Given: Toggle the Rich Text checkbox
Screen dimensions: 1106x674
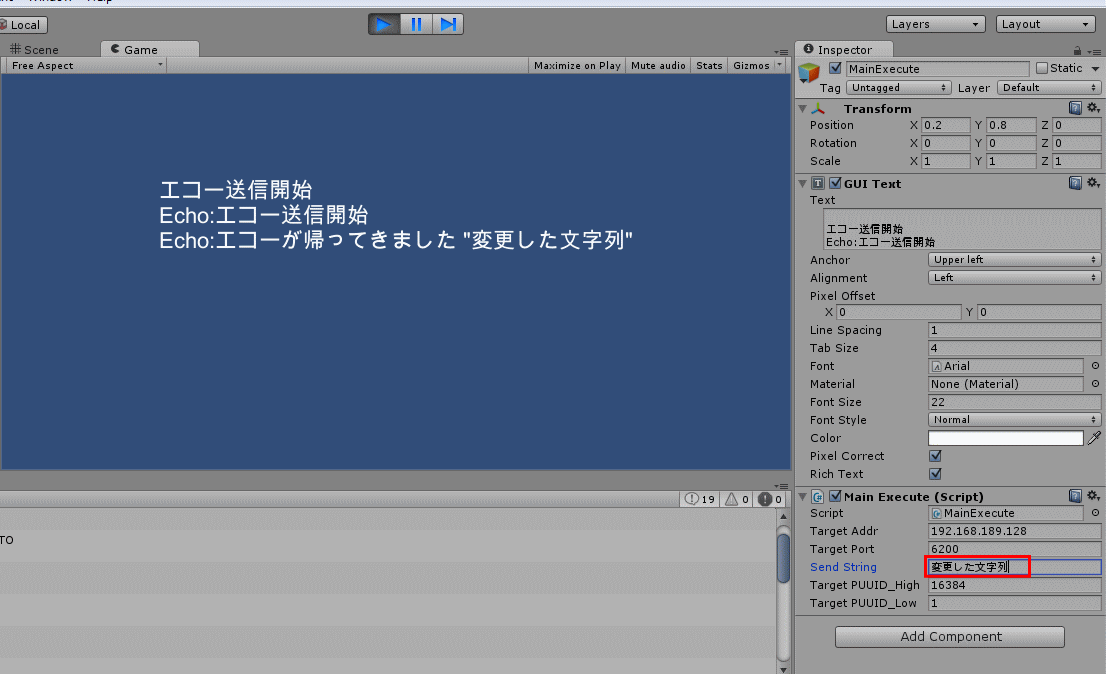Looking at the screenshot, I should 935,474.
